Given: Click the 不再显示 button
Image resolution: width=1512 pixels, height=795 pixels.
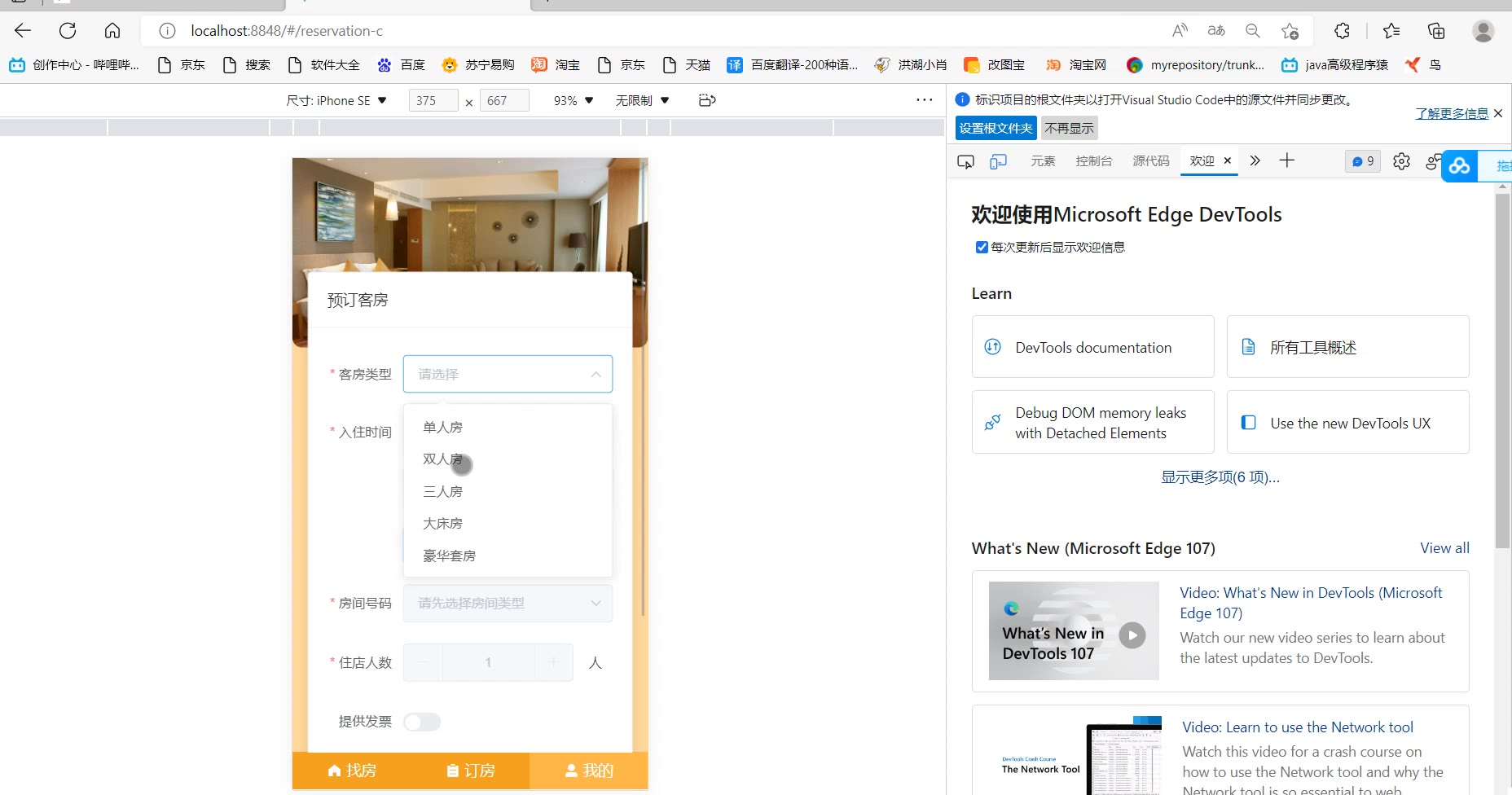Looking at the screenshot, I should coord(1070,128).
